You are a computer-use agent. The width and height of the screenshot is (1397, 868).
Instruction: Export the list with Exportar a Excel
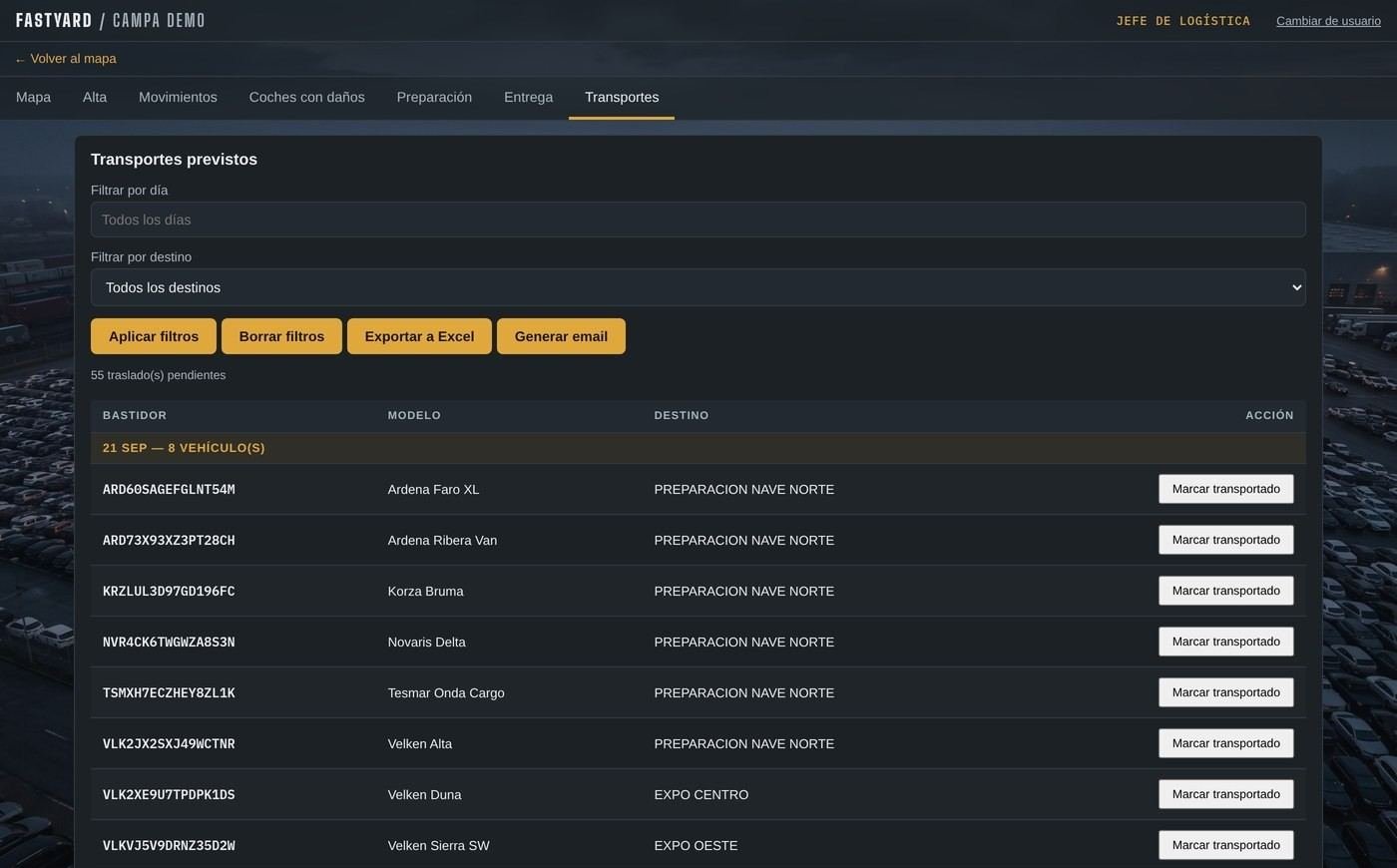419,336
